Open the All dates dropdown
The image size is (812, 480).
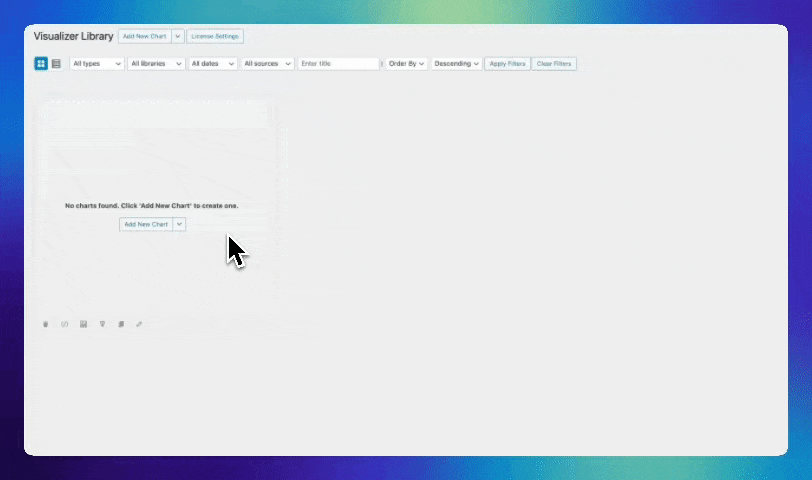pos(212,63)
